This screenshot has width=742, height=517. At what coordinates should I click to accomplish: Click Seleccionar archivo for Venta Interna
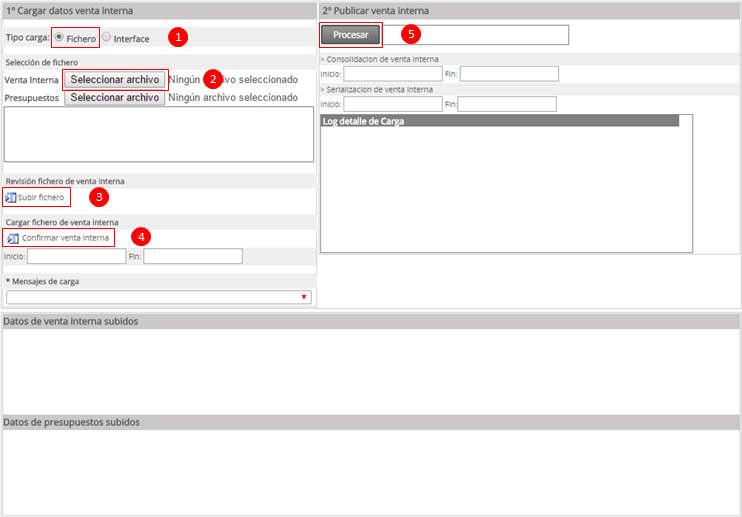(x=115, y=79)
